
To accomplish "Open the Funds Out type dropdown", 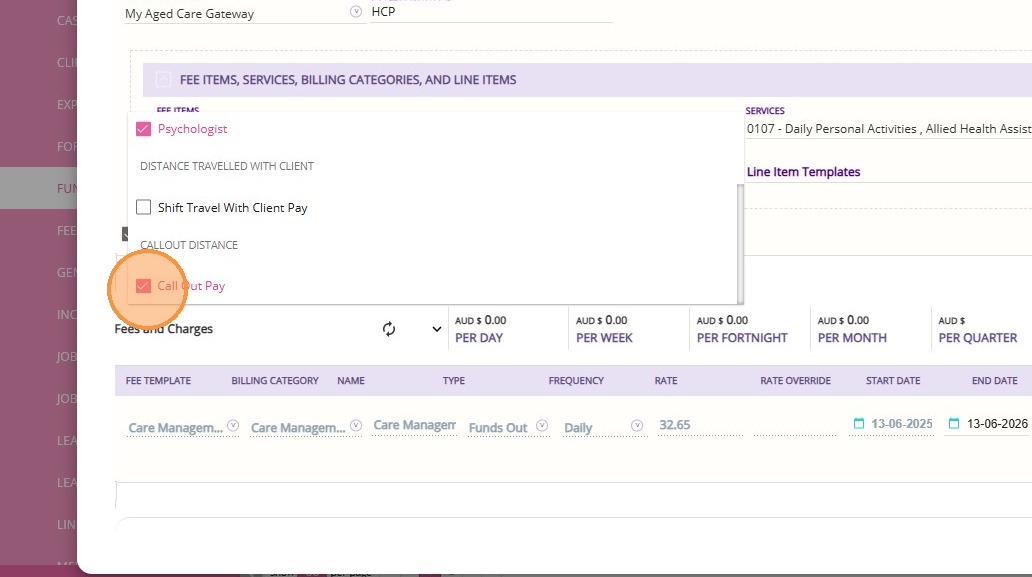I will click(x=542, y=426).
